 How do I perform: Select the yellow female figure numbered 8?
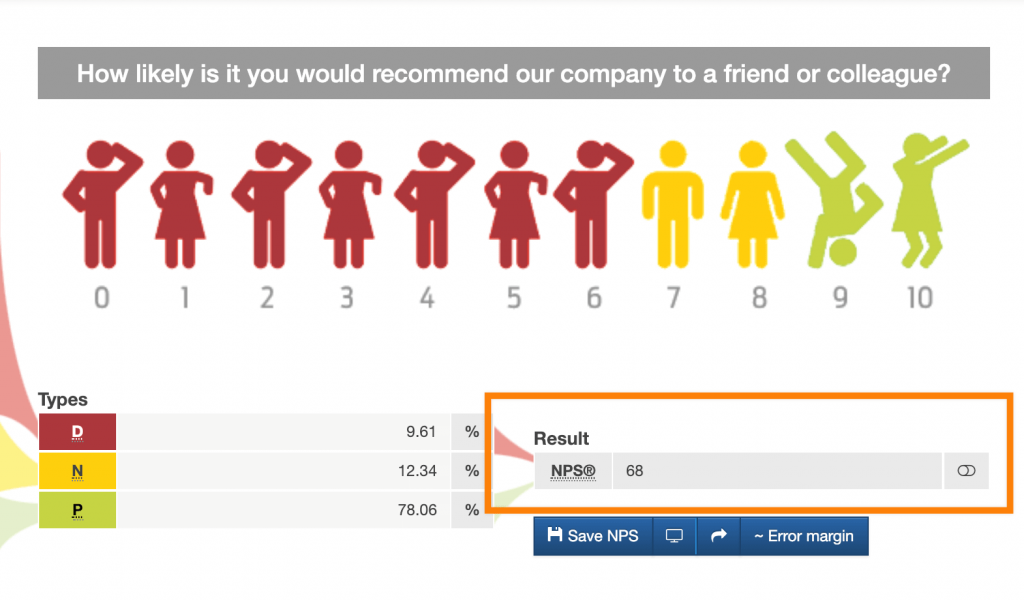(x=752, y=204)
